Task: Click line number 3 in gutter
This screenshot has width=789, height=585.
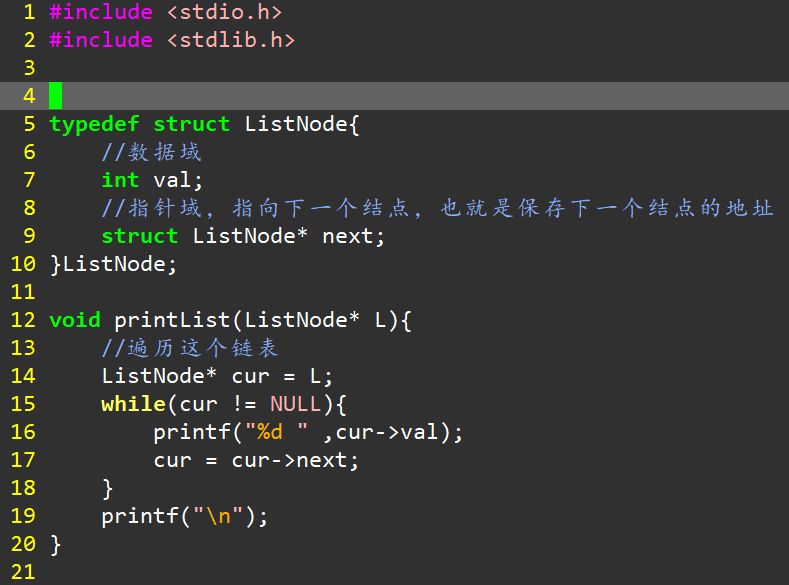Action: pyautogui.click(x=30, y=68)
